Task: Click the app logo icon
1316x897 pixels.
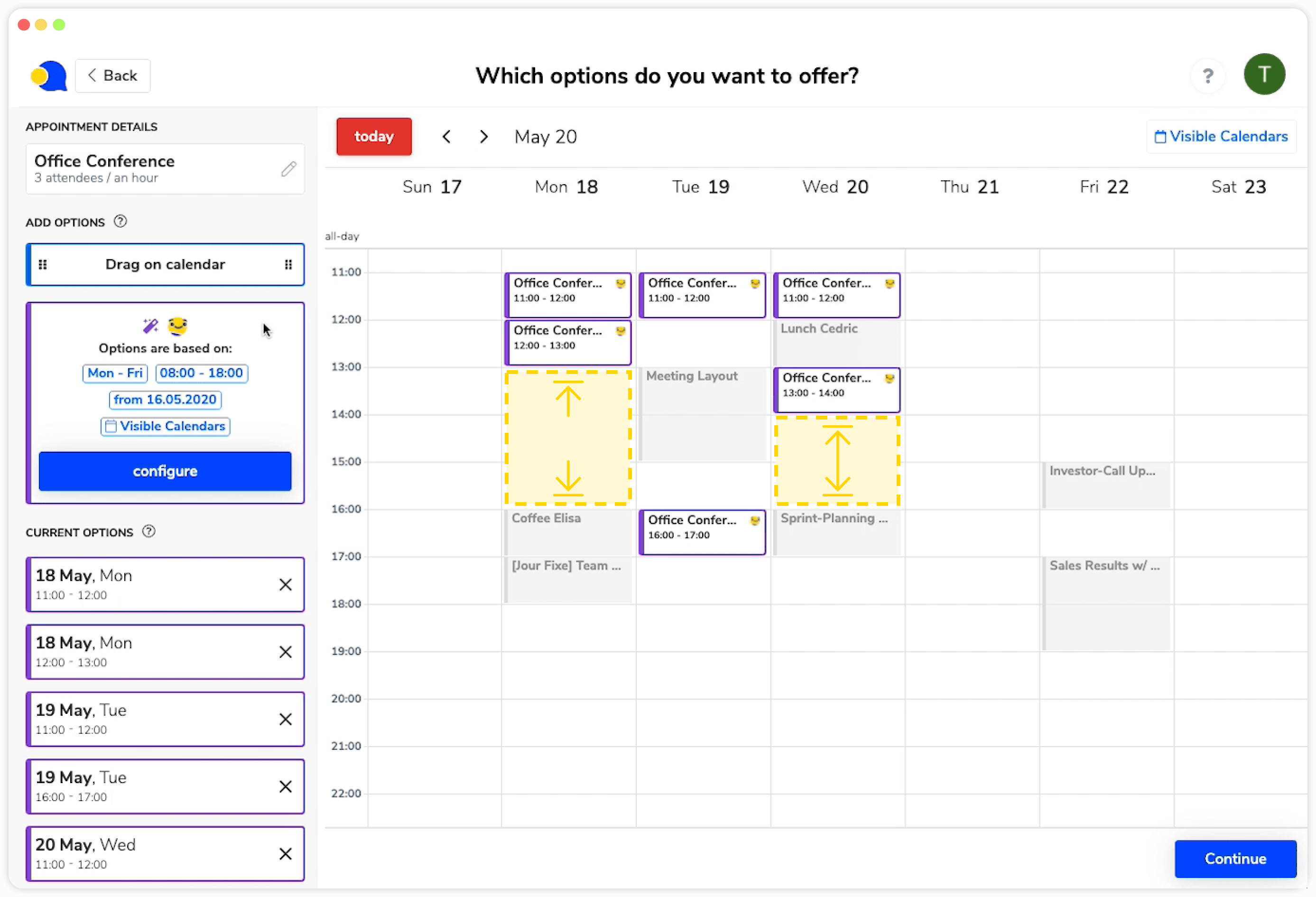Action: (49, 76)
